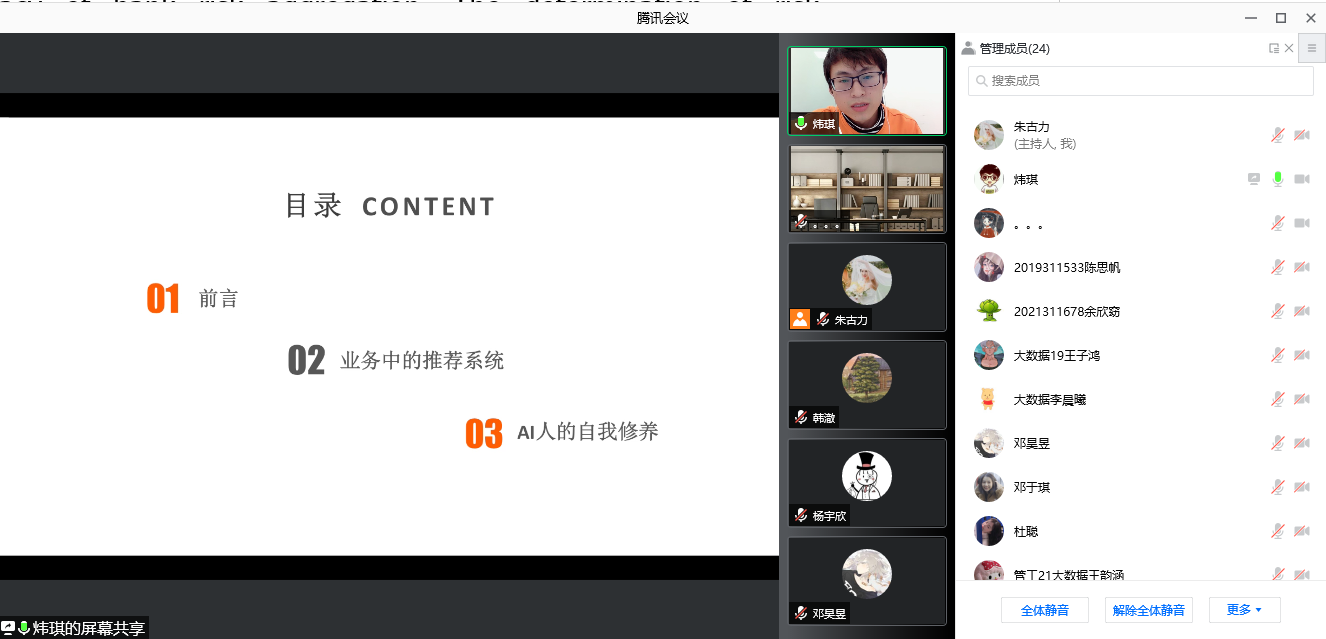The width and height of the screenshot is (1326, 639).
Task: Mute 炜琪's microphone in member list
Action: point(1277,178)
